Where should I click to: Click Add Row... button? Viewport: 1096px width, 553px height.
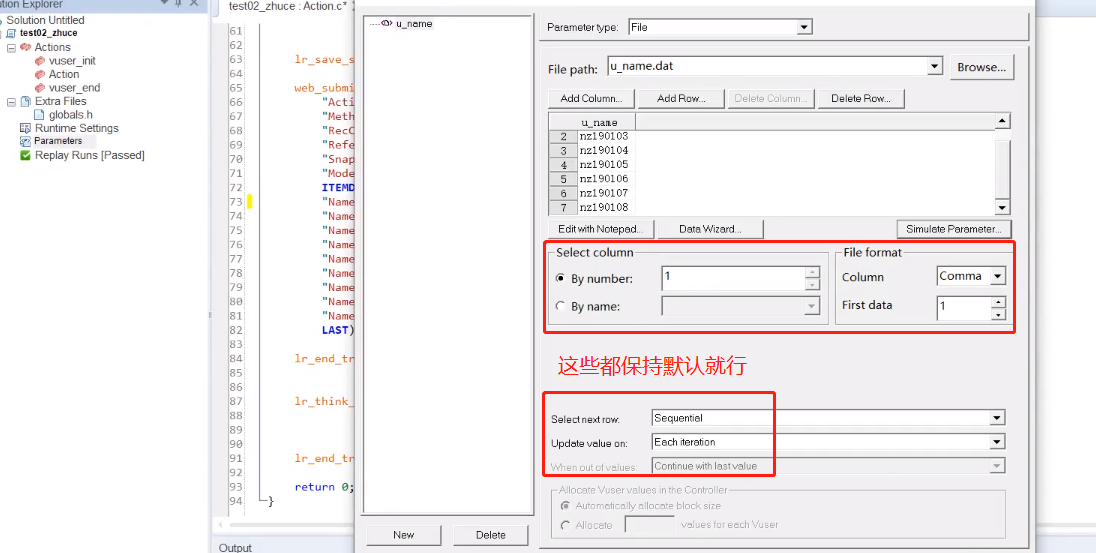pyautogui.click(x=681, y=99)
